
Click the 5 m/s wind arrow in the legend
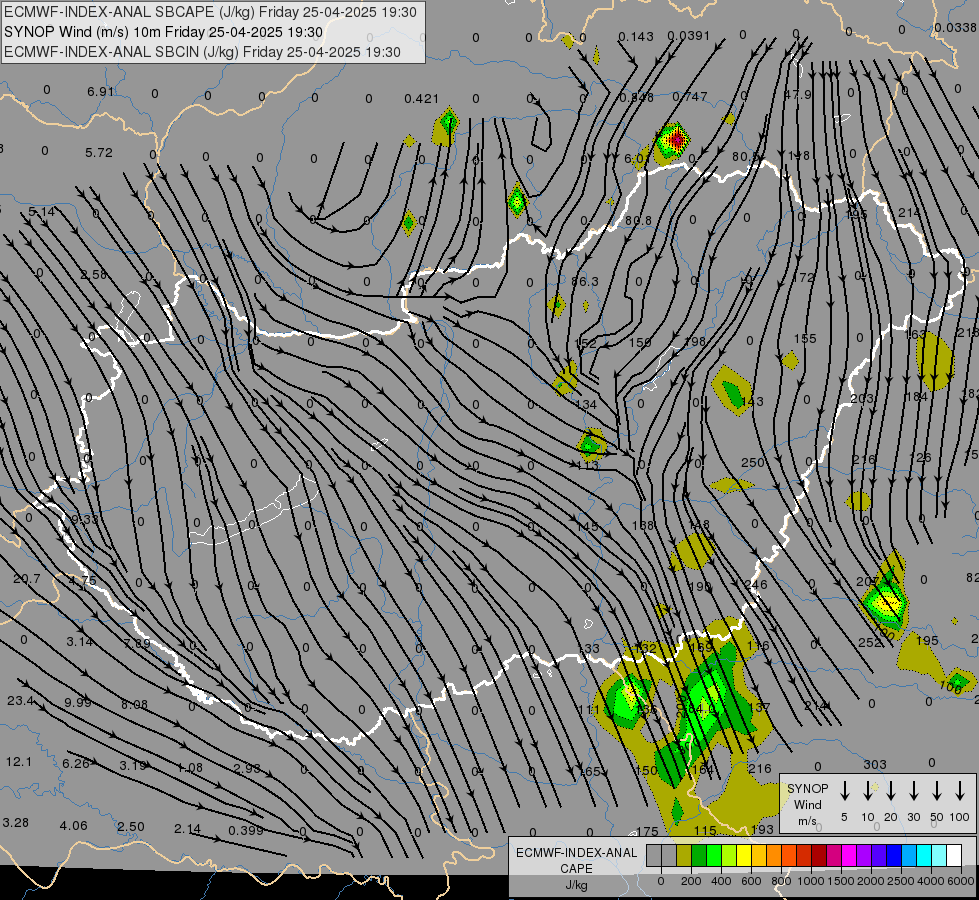pyautogui.click(x=844, y=790)
